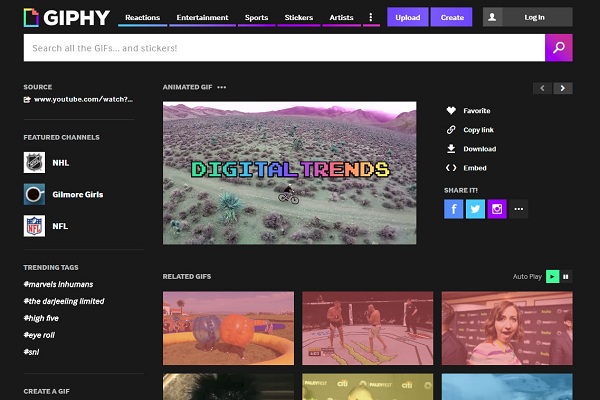Image resolution: width=600 pixels, height=400 pixels.
Task: Go to the previous GIF arrow
Action: pos(542,88)
